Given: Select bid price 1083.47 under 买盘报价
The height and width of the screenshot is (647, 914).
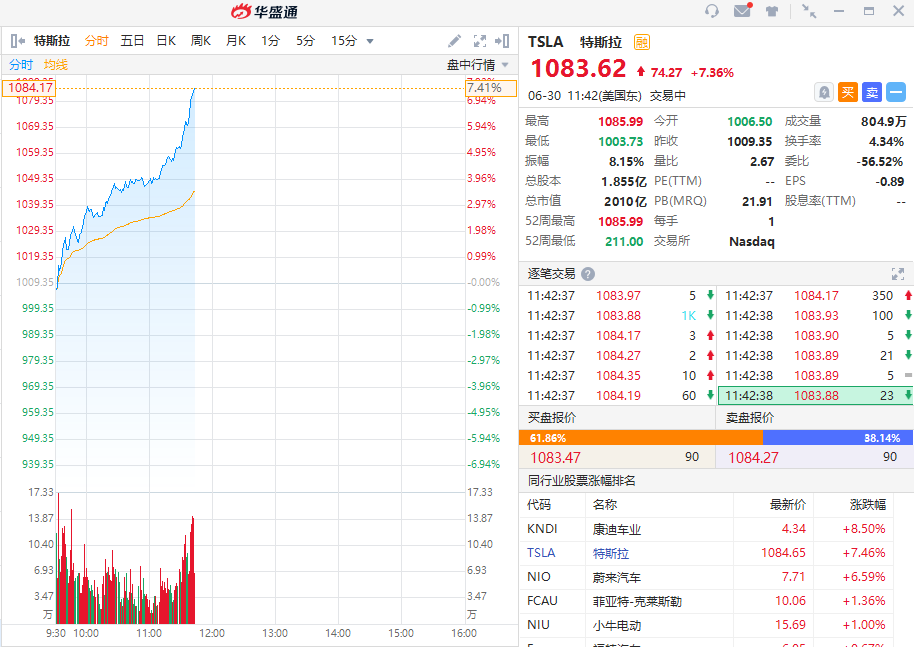Looking at the screenshot, I should [617, 457].
